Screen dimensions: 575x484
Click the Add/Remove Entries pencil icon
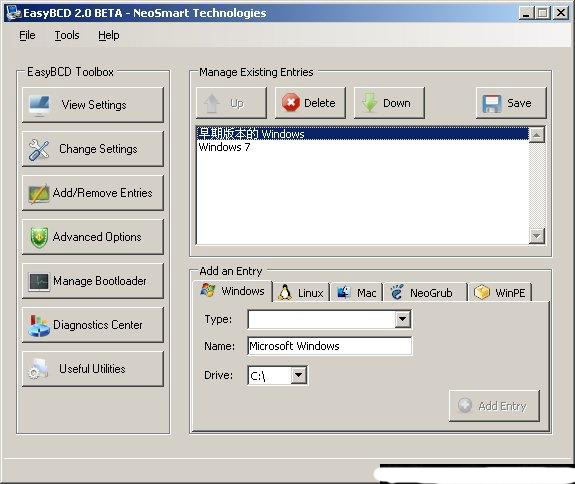tap(39, 193)
